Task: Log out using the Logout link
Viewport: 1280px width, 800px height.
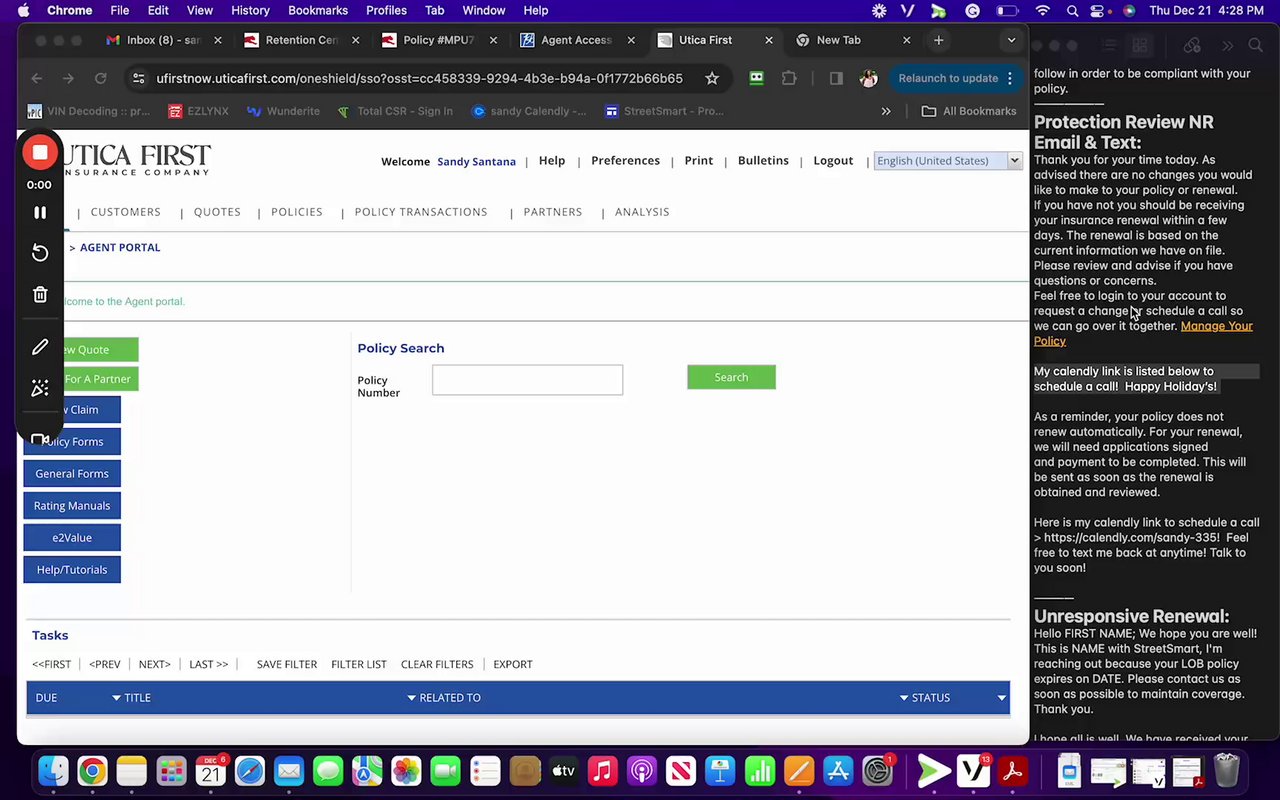Action: pos(833,160)
